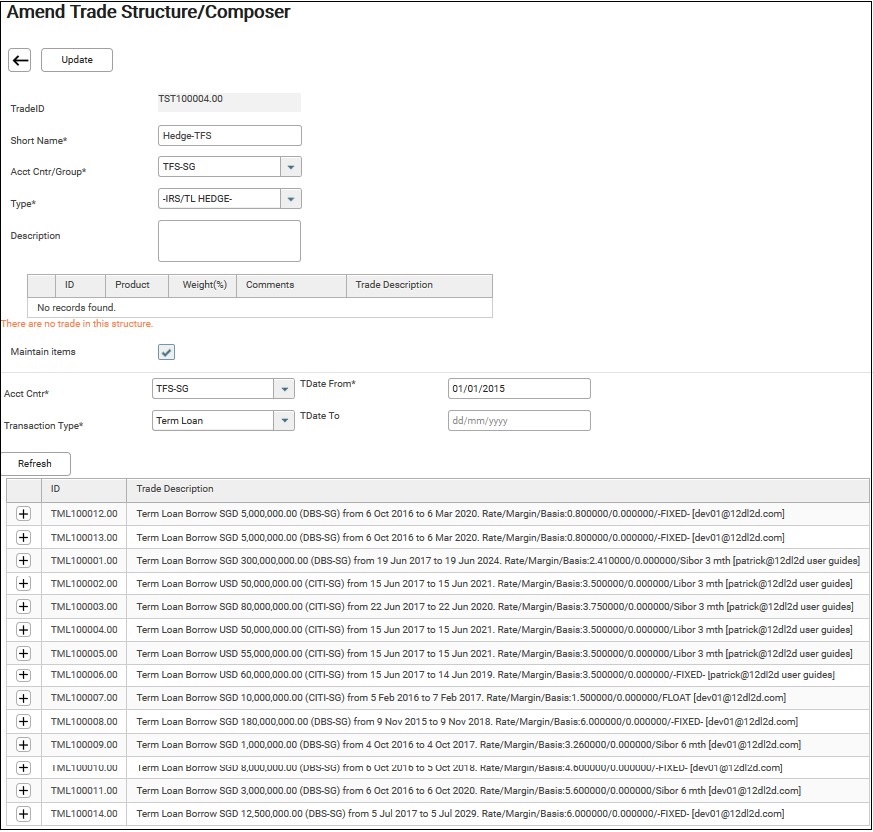The height and width of the screenshot is (832, 873).
Task: Add trade TML100014.00 via plus icon
Action: (x=24, y=813)
